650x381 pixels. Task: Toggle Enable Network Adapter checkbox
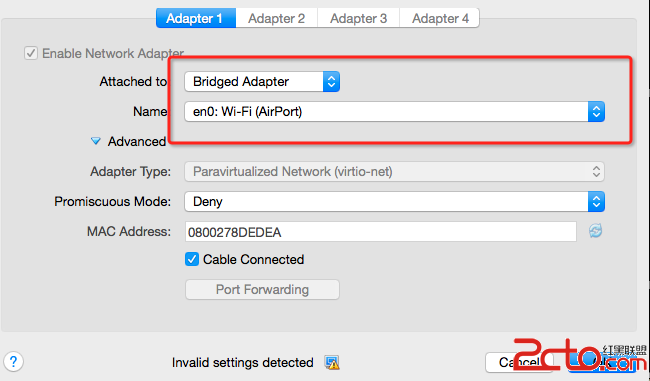pyautogui.click(x=31, y=53)
